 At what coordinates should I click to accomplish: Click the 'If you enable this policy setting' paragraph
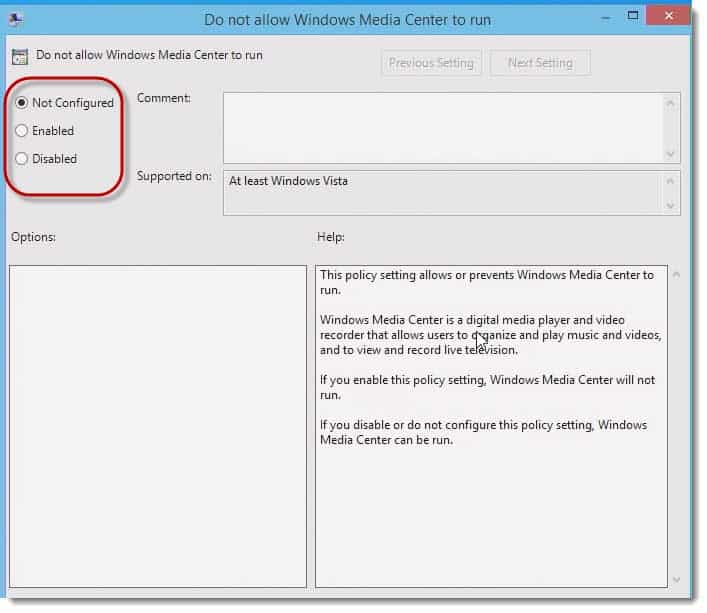487,387
